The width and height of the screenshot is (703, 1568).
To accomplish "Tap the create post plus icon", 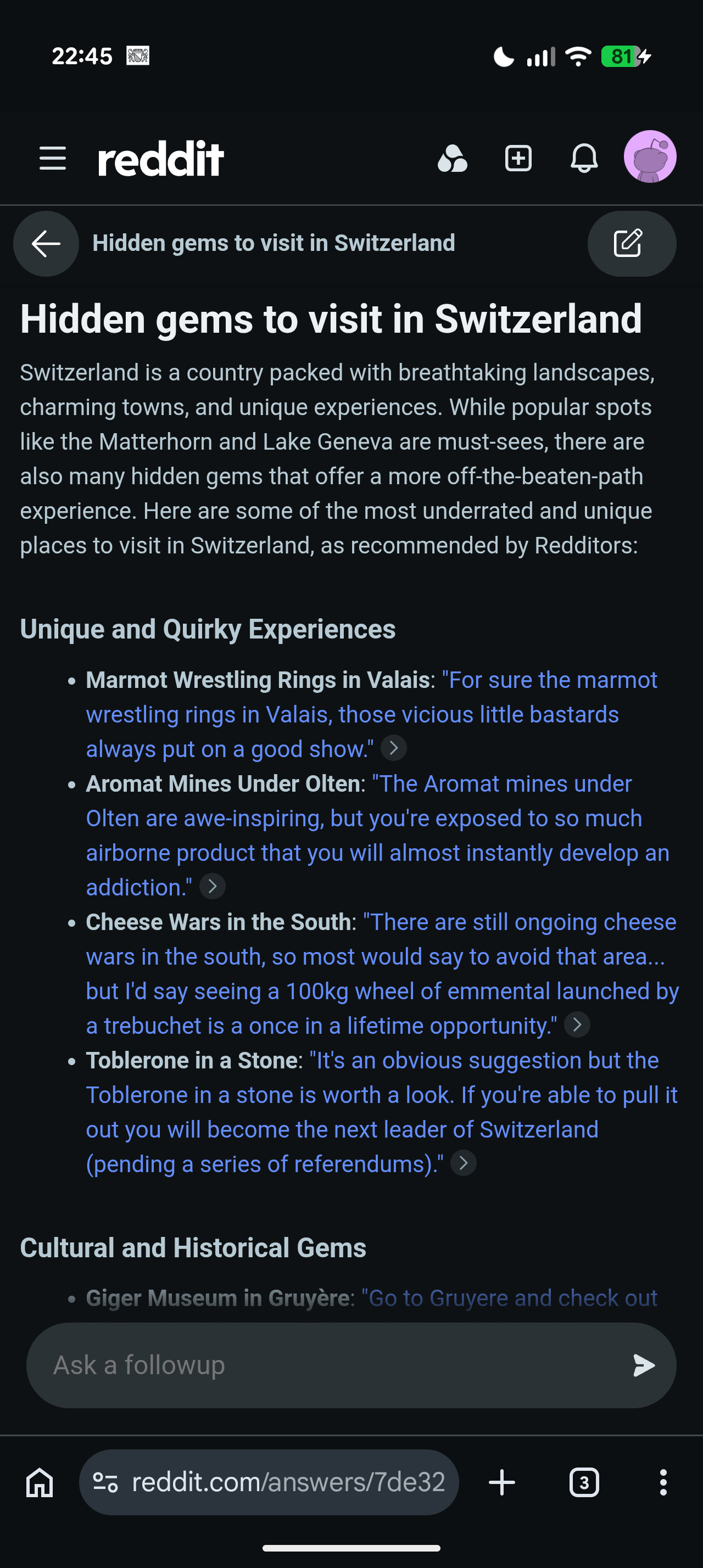I will [518, 159].
